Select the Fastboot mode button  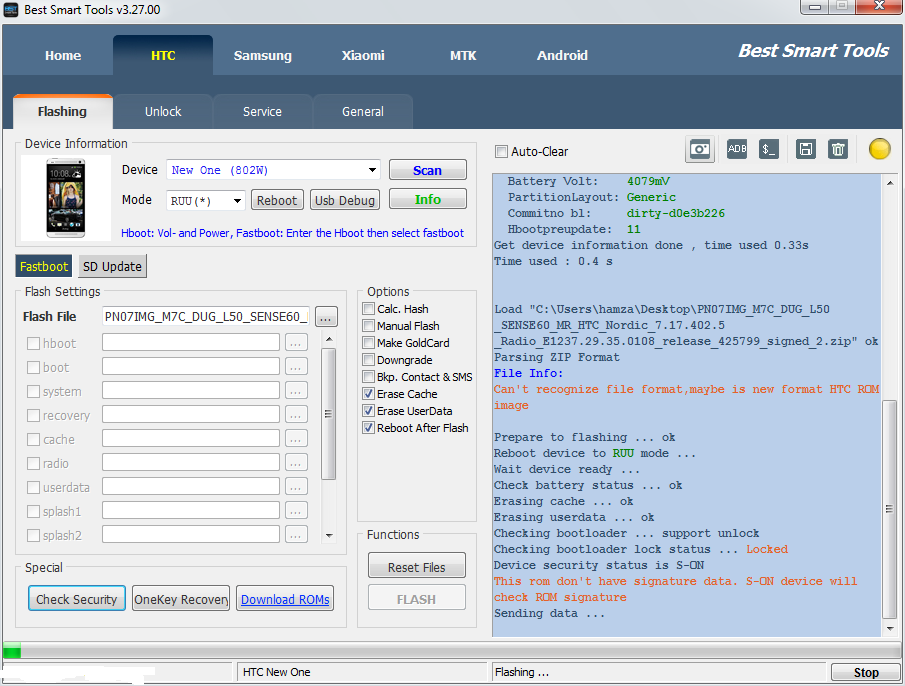point(44,266)
